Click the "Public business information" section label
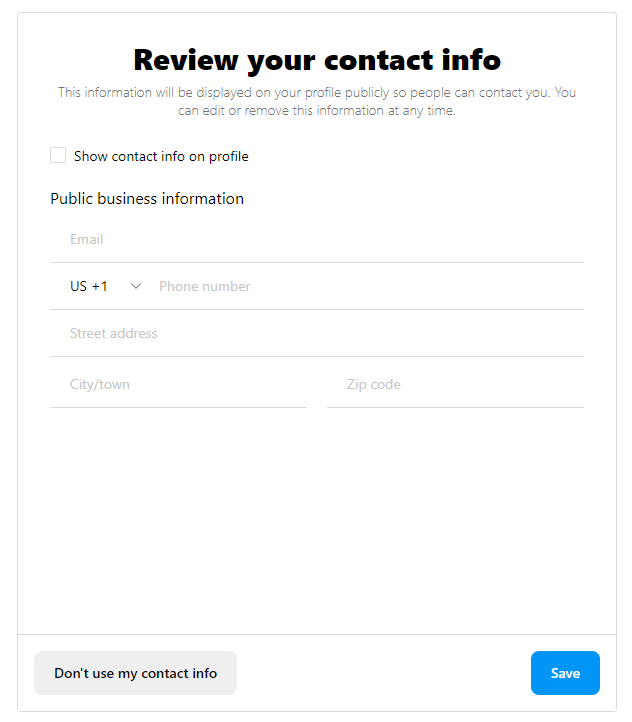 (x=147, y=199)
